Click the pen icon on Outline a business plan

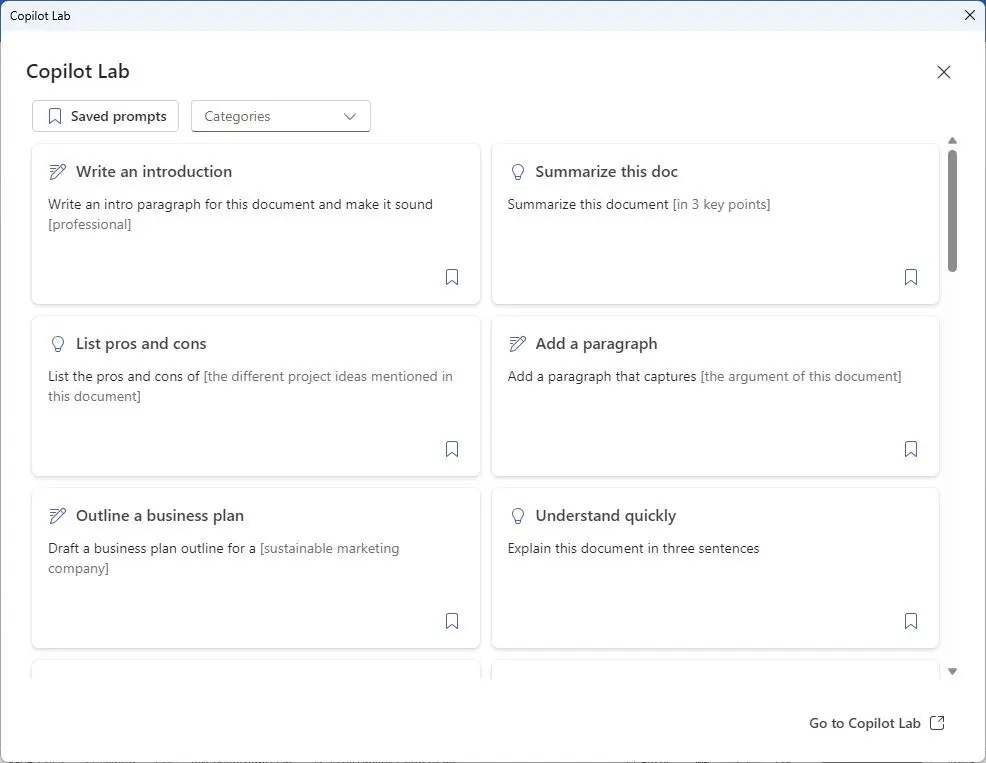point(58,515)
